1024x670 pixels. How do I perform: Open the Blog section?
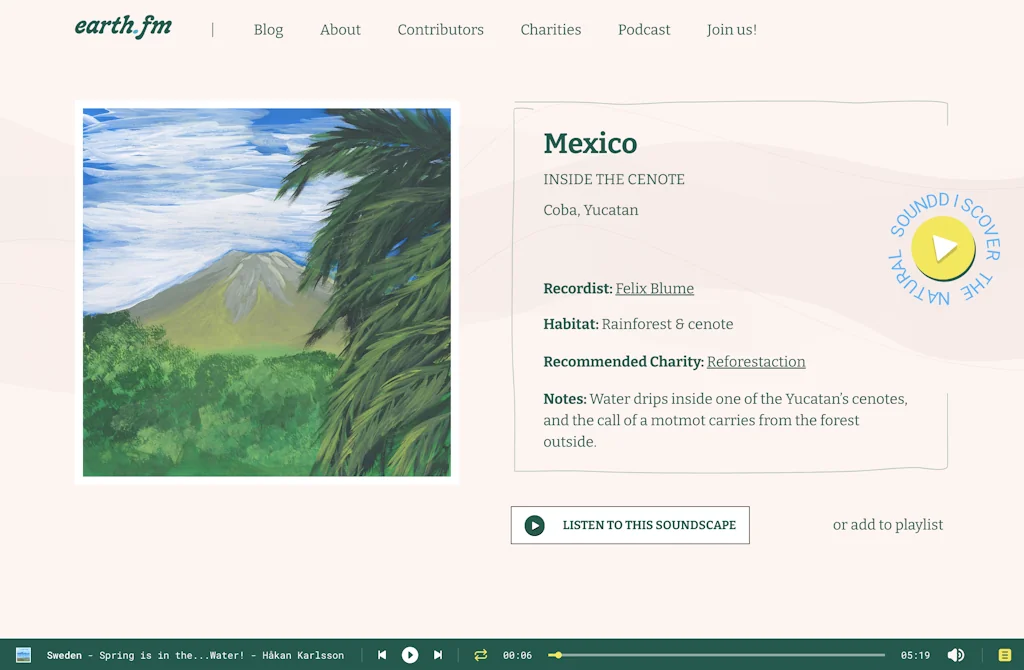pyautogui.click(x=268, y=30)
